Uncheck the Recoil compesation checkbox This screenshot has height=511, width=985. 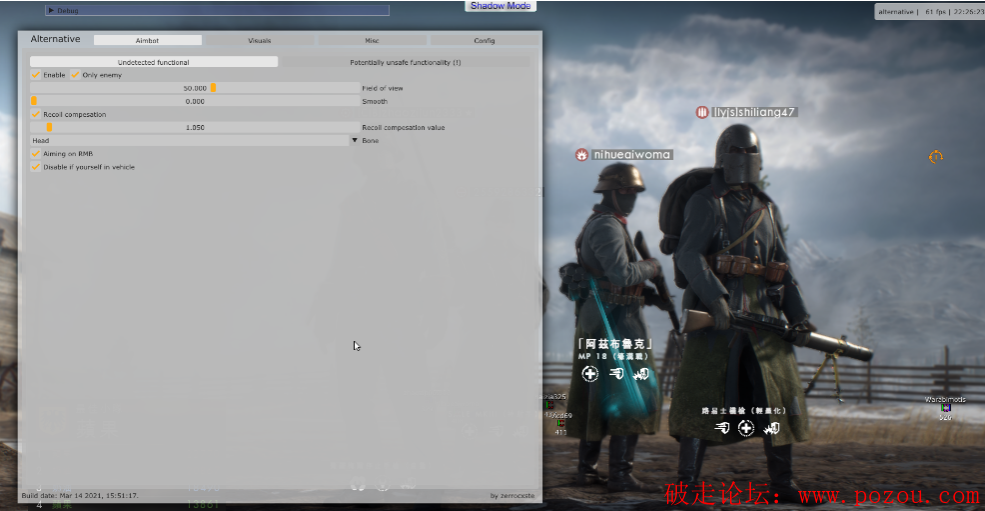(36, 114)
